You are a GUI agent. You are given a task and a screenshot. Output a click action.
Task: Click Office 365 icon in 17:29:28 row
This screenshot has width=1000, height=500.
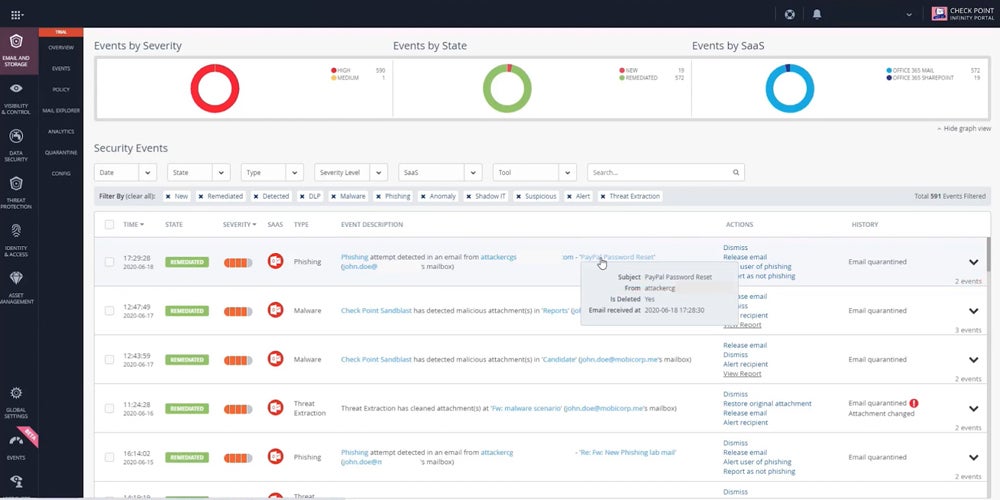pyautogui.click(x=276, y=261)
